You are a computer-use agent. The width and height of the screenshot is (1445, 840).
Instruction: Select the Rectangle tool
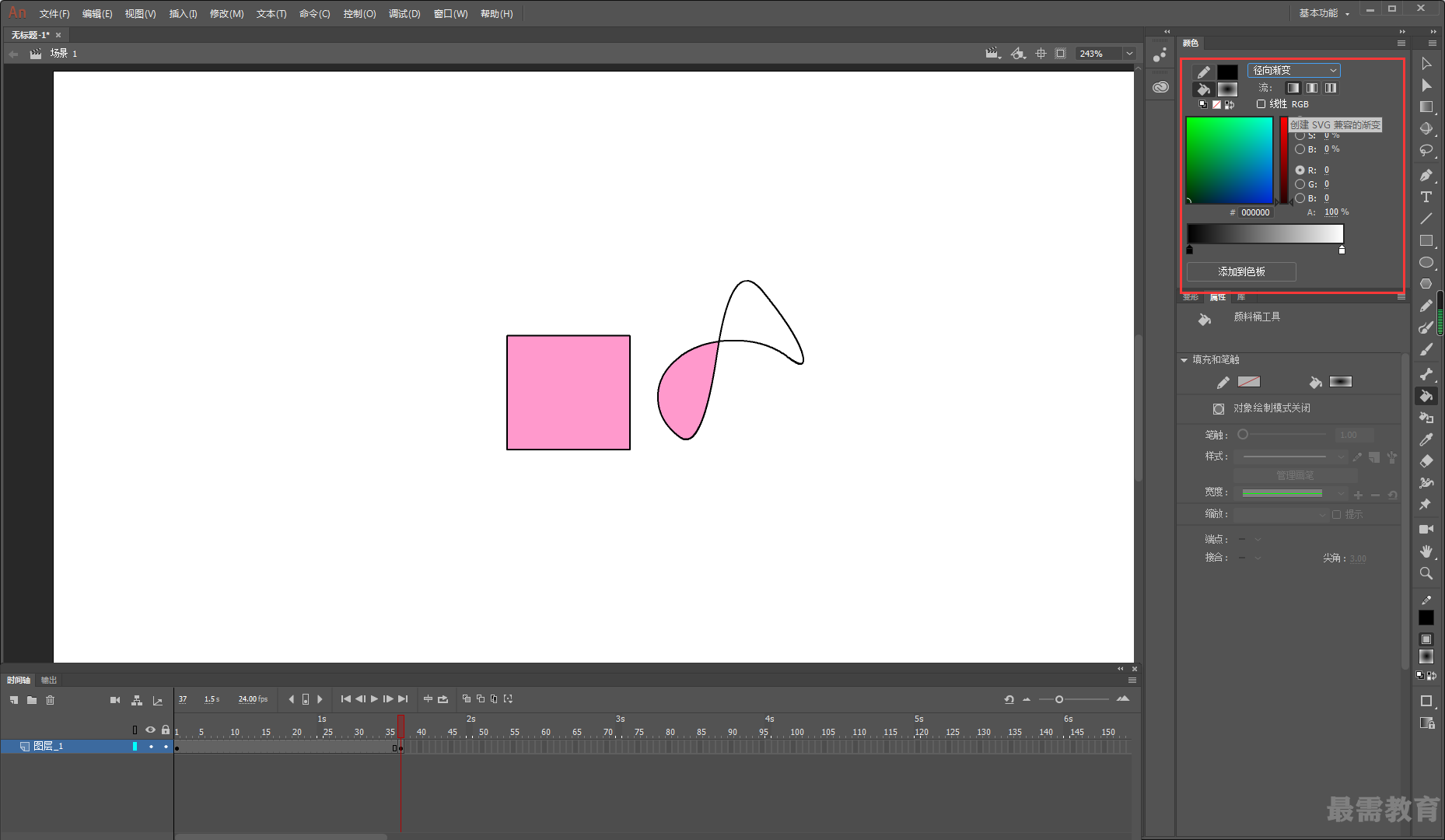pos(1426,240)
